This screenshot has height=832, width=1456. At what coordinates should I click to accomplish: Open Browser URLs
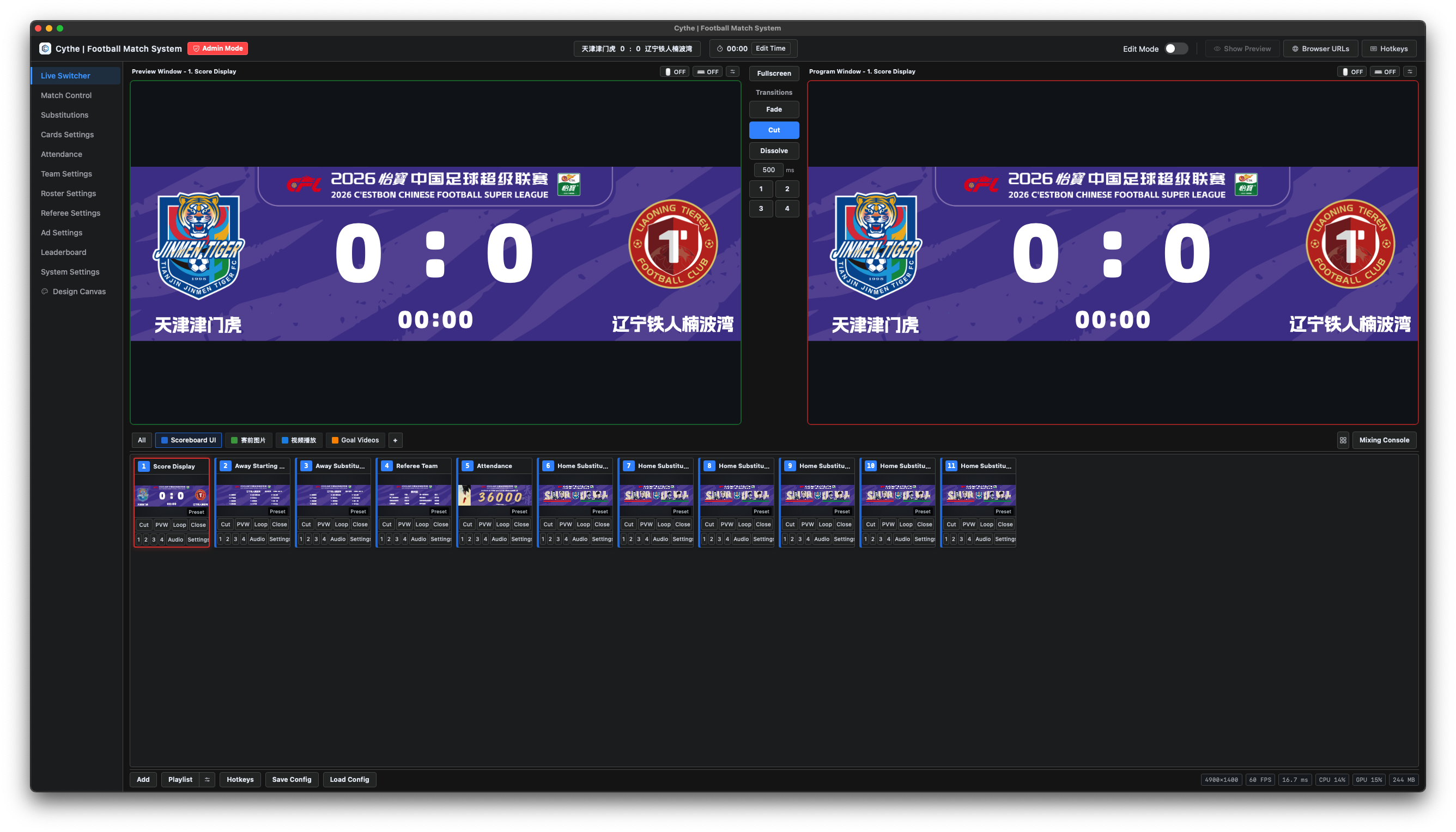[x=1320, y=48]
